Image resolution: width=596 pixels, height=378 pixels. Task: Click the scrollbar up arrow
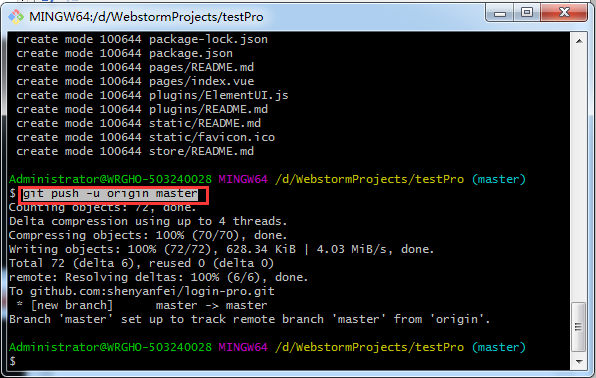pyautogui.click(x=579, y=41)
